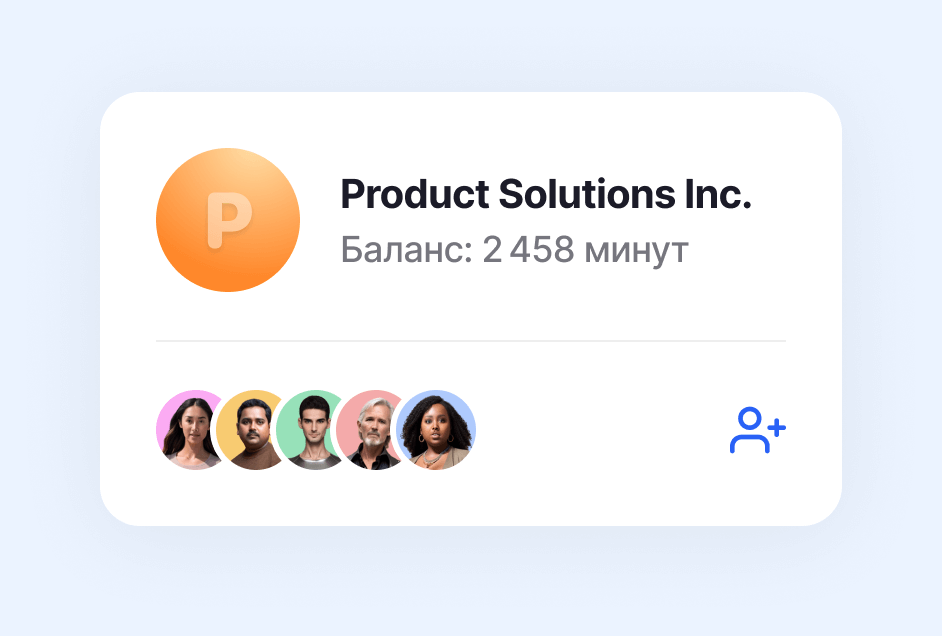Click the word Баланс

407,250
